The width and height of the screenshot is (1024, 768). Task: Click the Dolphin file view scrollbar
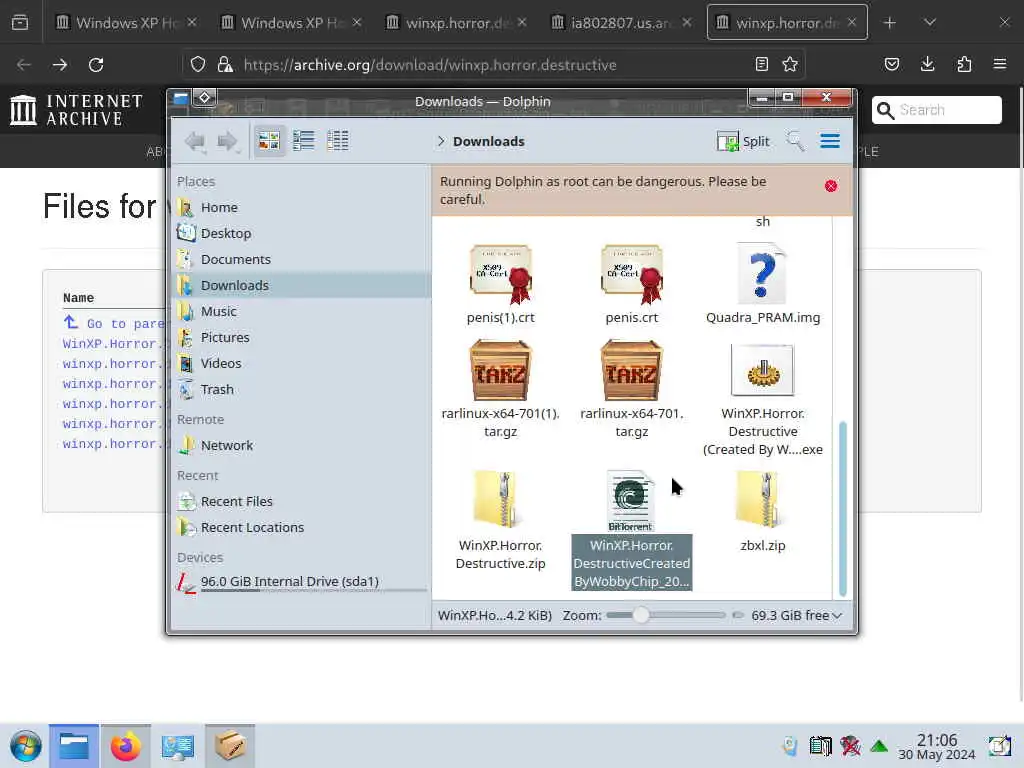pyautogui.click(x=842, y=508)
